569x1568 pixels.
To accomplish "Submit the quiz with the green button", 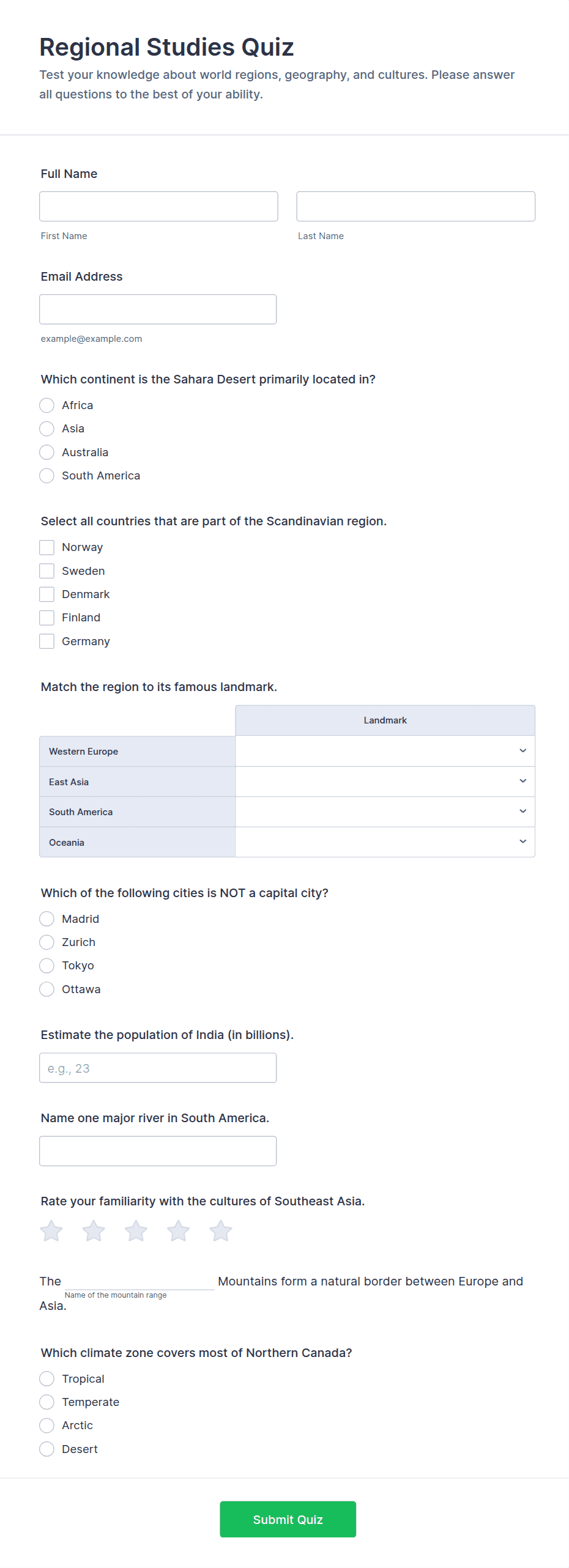I will tap(288, 1519).
